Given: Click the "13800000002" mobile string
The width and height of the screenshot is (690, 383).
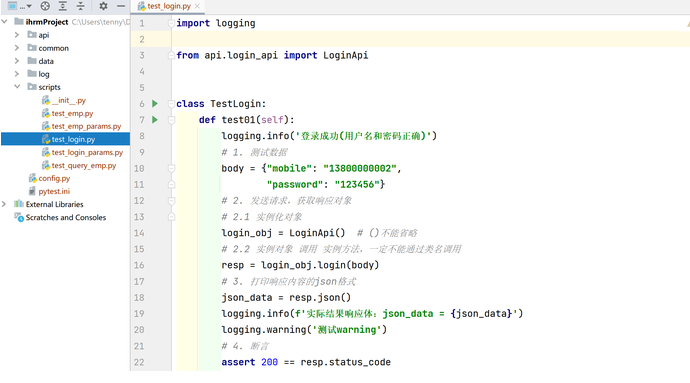Looking at the screenshot, I should pos(360,169).
